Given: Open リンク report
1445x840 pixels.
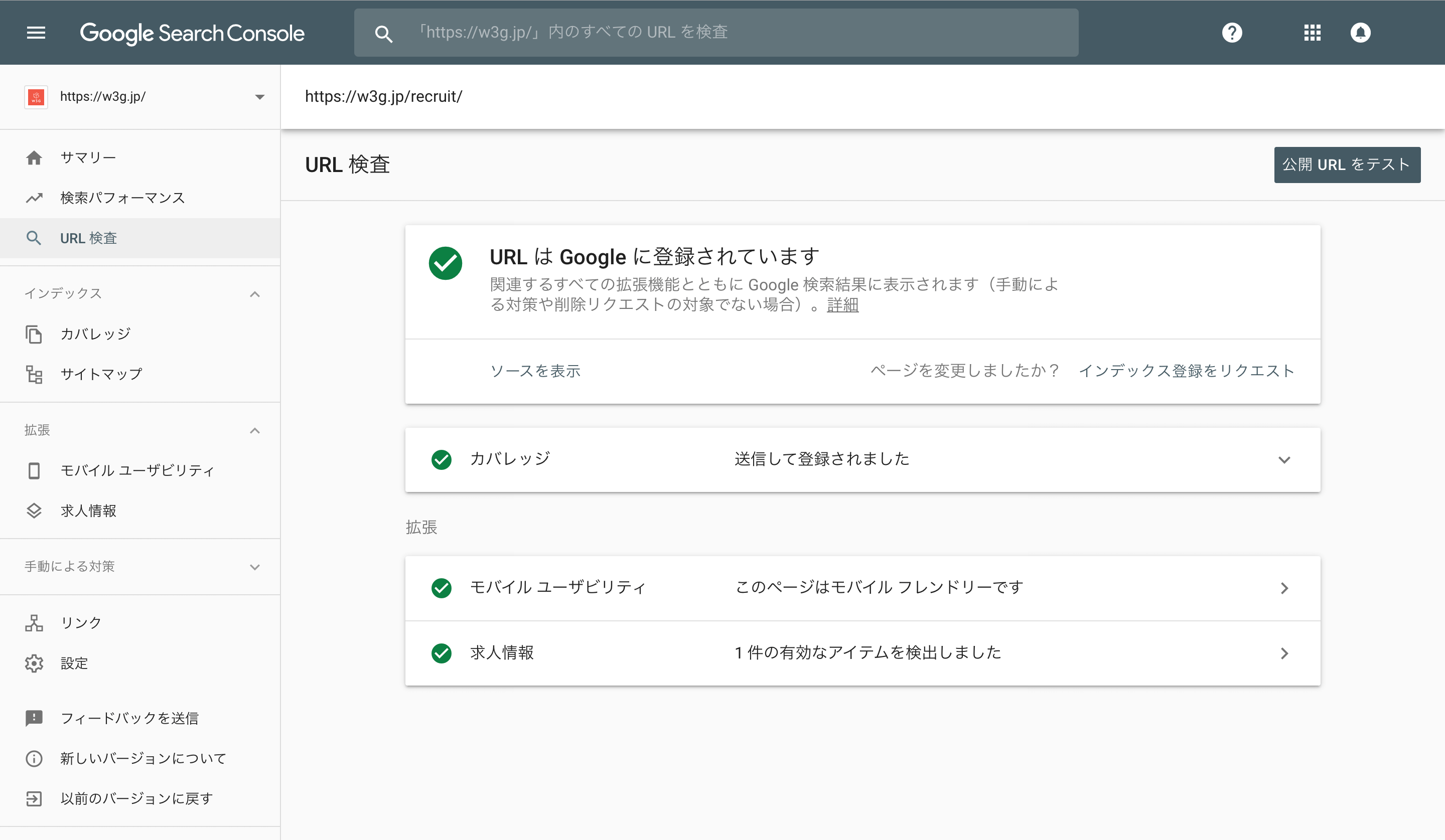Looking at the screenshot, I should click(x=140, y=623).
